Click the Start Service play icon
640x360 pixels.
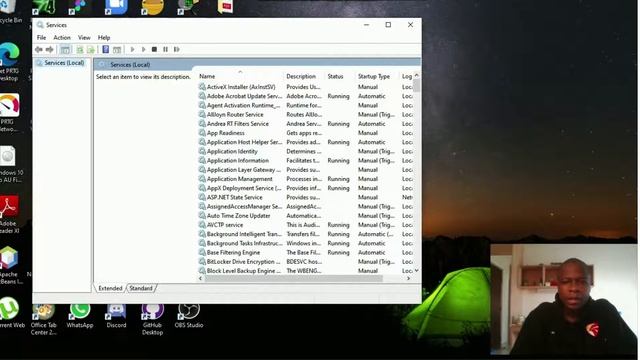pyautogui.click(x=132, y=49)
